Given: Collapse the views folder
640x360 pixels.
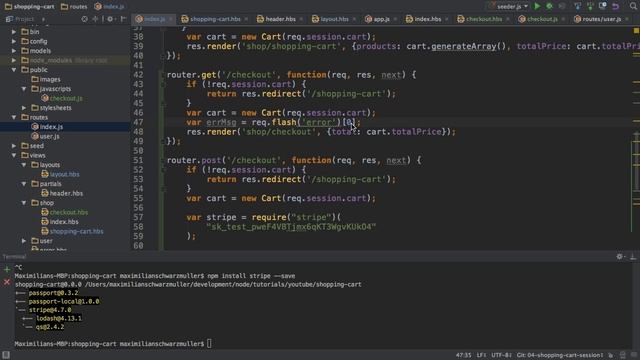Looking at the screenshot, I should click(14, 155).
